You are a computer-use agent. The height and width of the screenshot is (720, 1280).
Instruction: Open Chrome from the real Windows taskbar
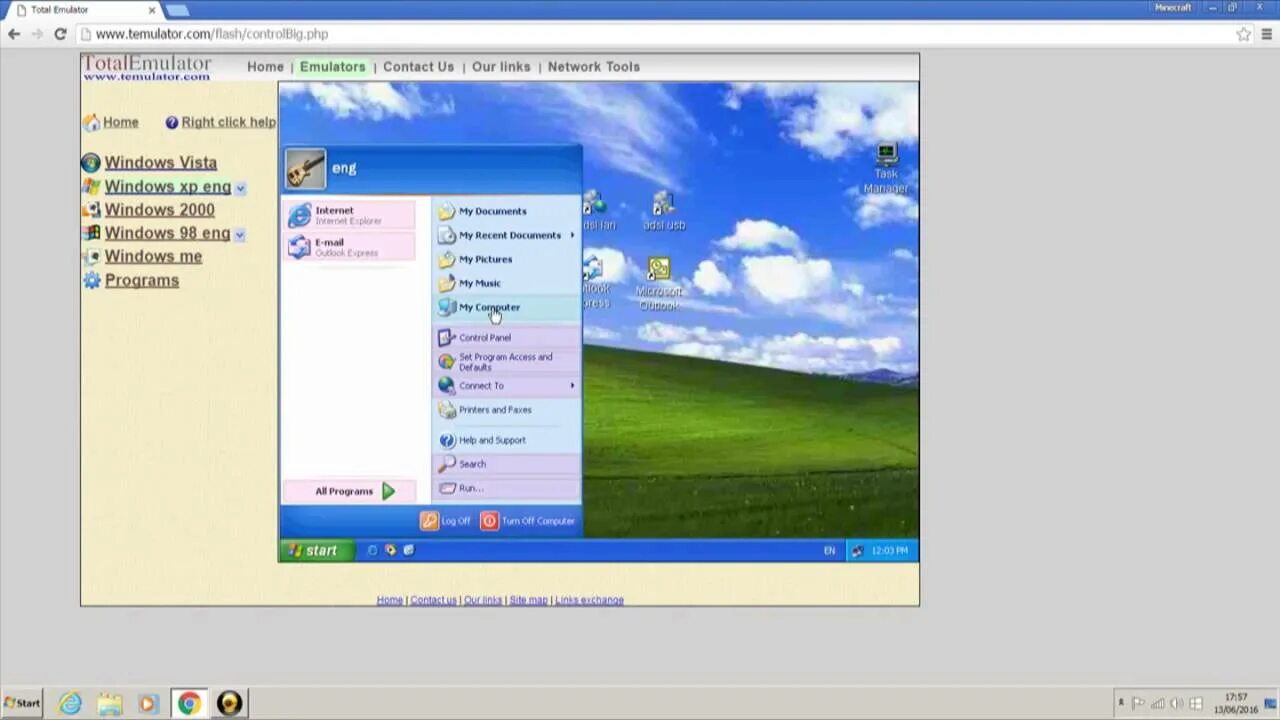tap(188, 704)
